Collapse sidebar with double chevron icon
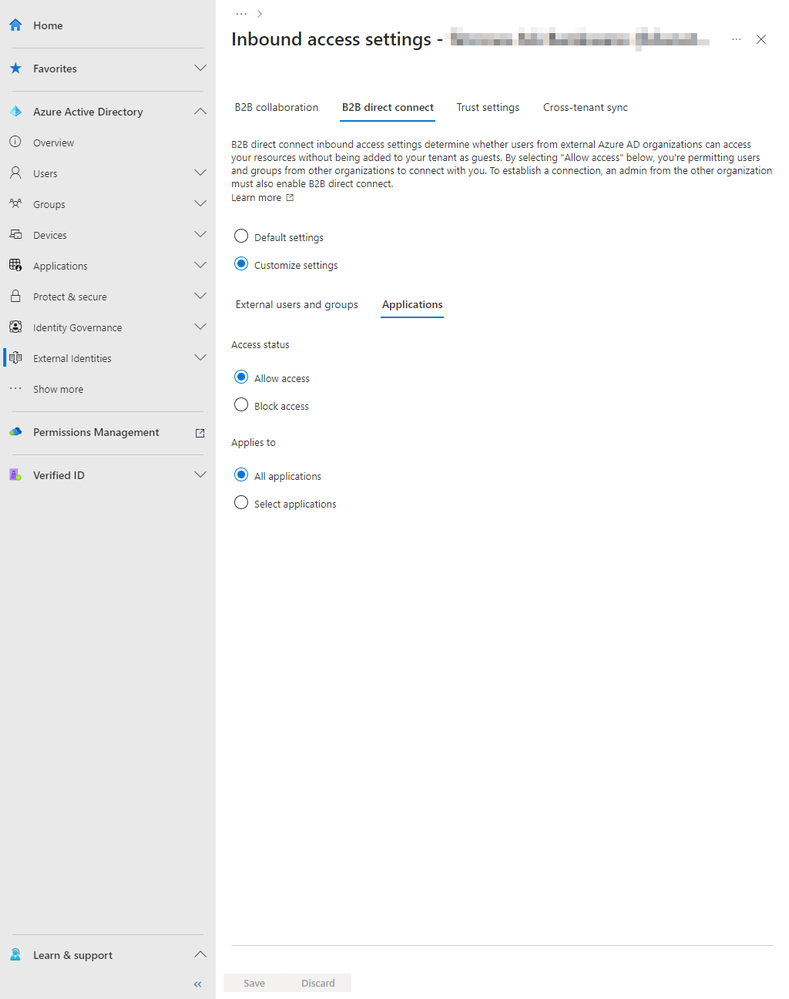The image size is (789, 999). coord(198,984)
